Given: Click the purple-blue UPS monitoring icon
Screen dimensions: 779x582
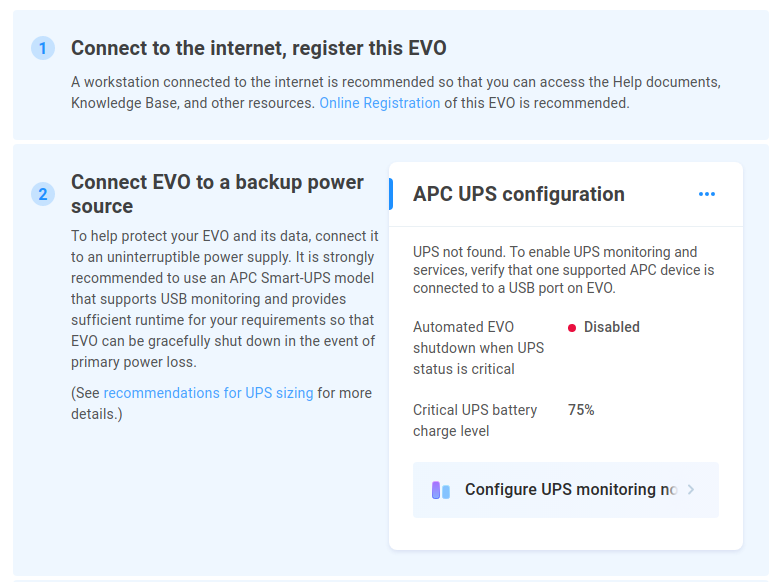Looking at the screenshot, I should [x=441, y=490].
